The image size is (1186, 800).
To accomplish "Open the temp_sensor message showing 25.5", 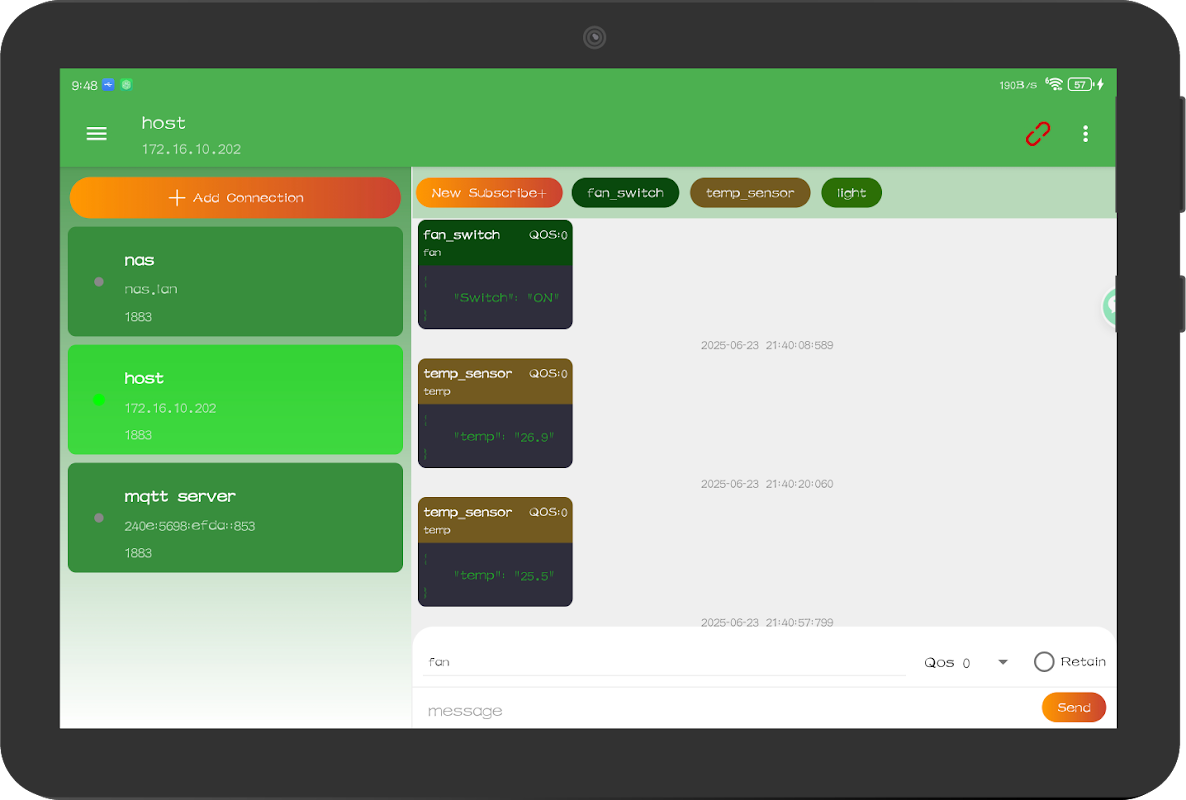I will (495, 552).
